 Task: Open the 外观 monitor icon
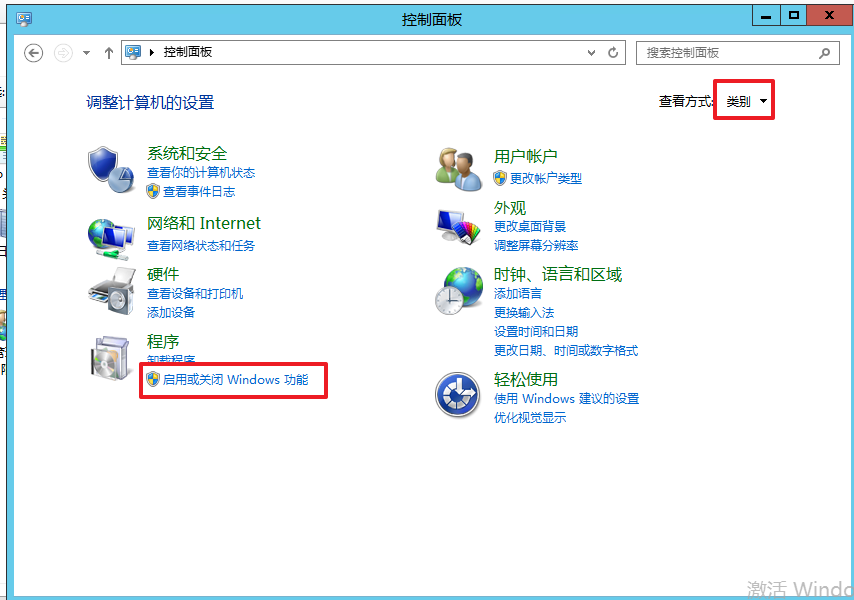point(459,228)
